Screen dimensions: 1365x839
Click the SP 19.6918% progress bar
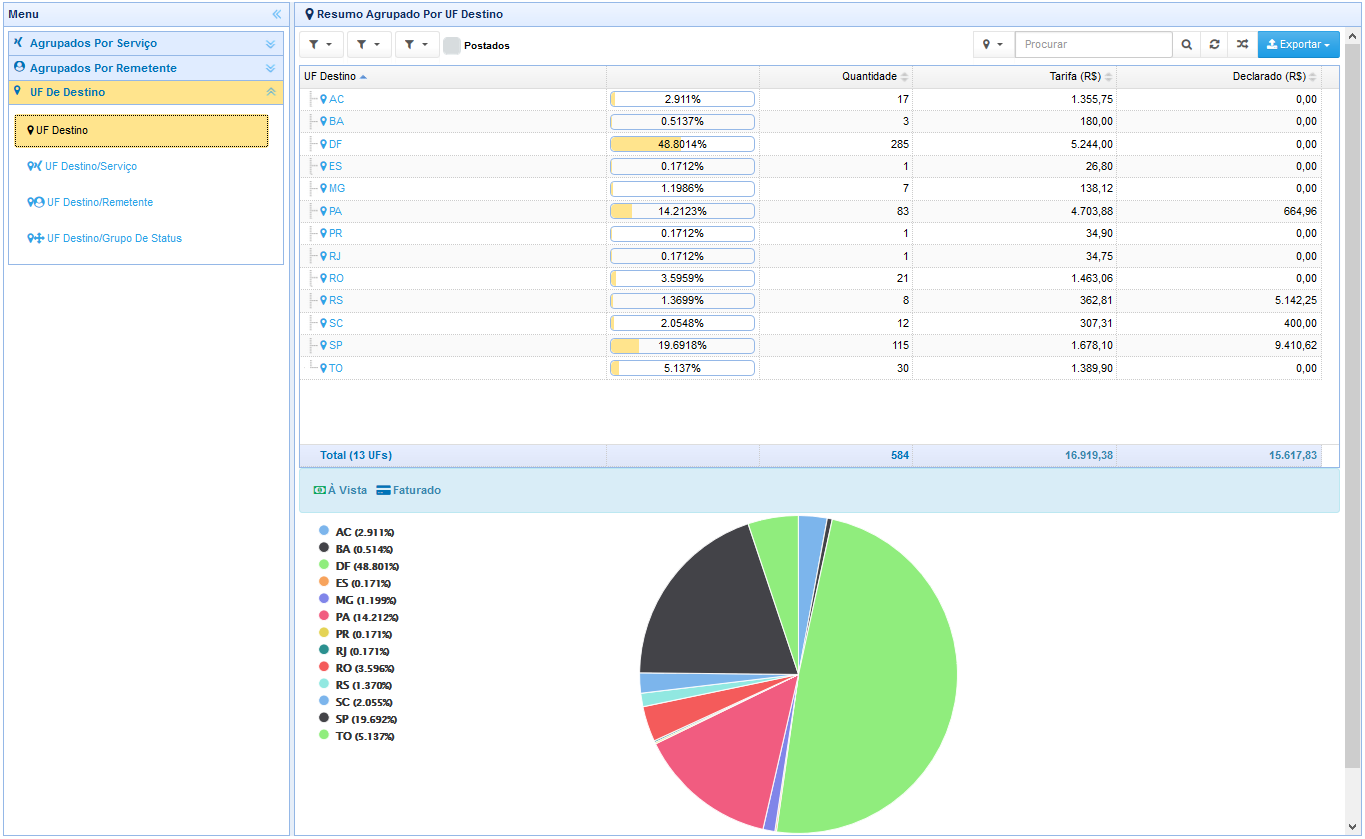[x=682, y=345]
